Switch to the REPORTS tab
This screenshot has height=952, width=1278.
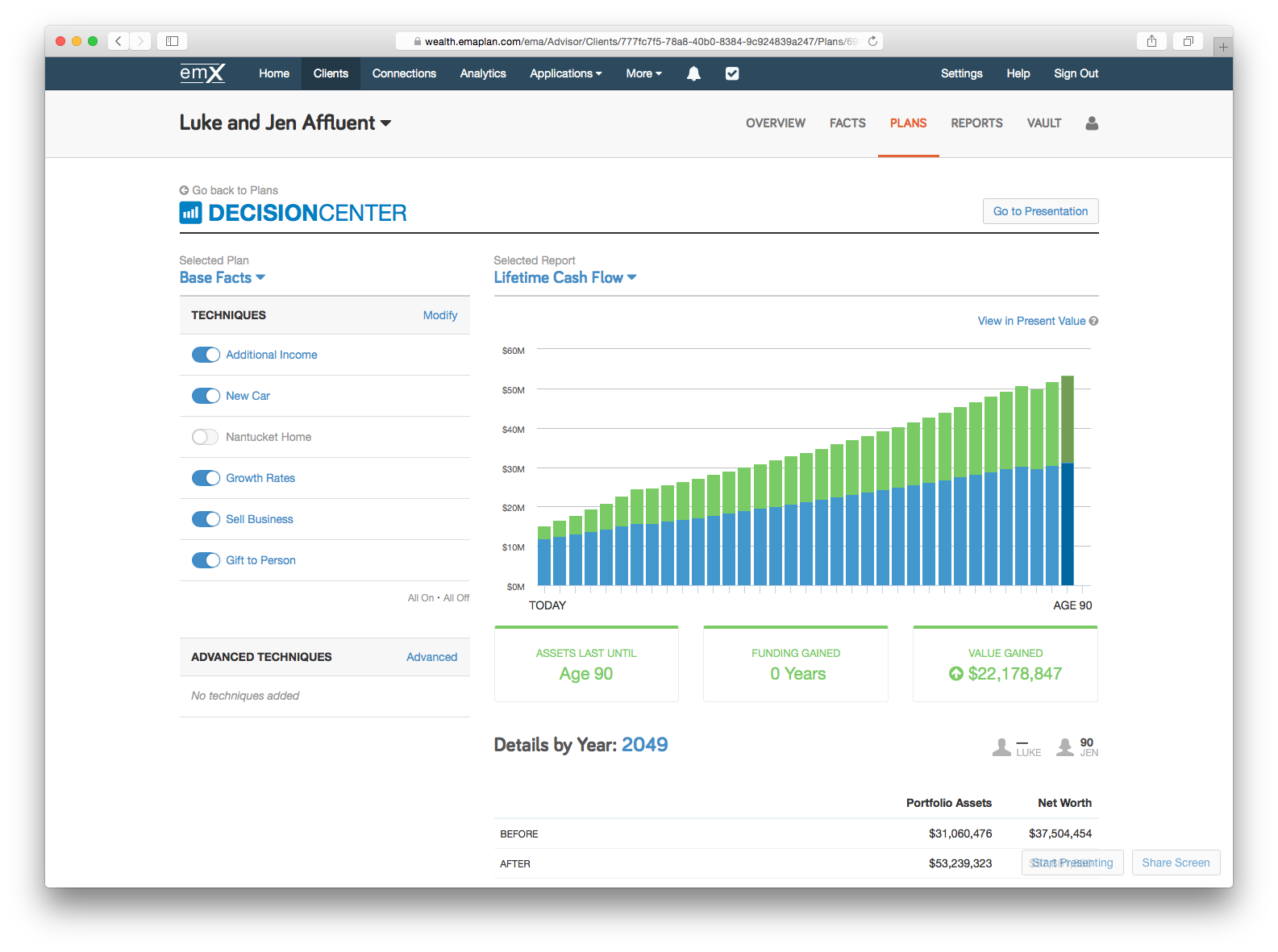pyautogui.click(x=976, y=123)
